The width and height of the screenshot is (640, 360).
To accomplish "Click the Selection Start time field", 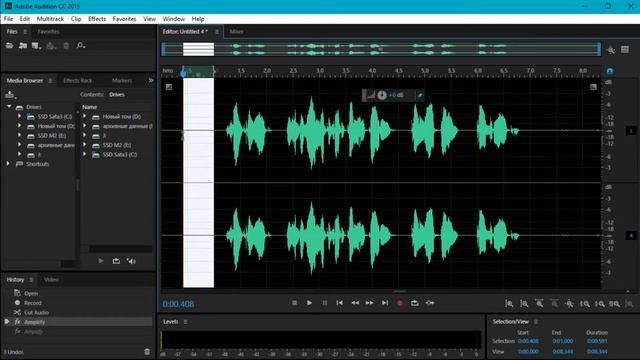I will (528, 341).
